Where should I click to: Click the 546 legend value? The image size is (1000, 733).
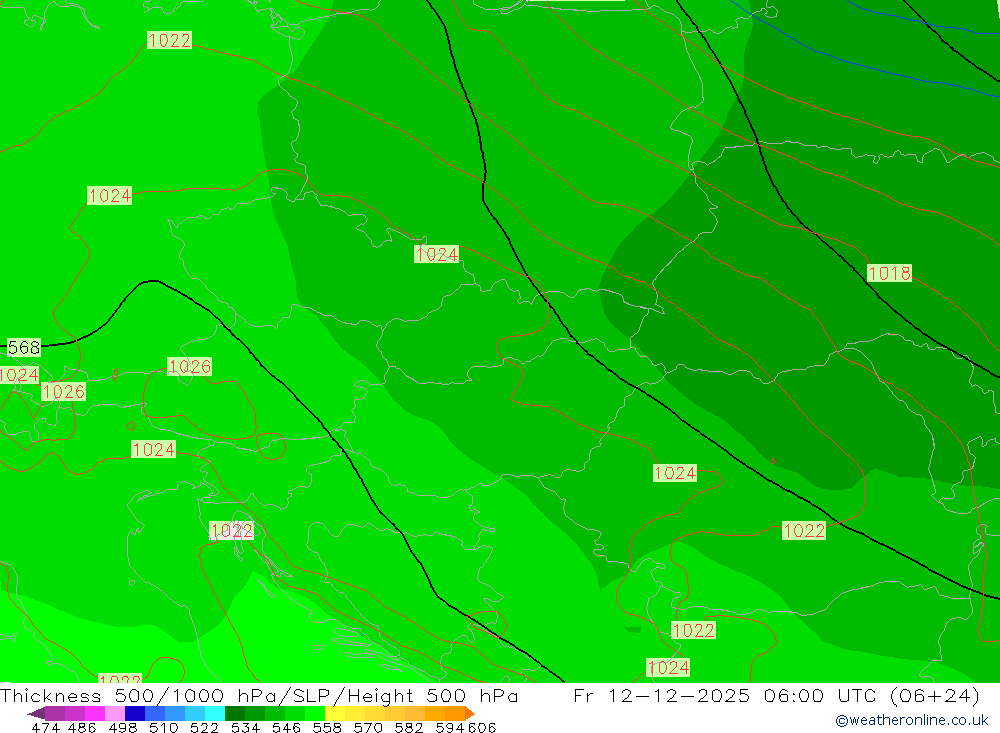click(286, 727)
